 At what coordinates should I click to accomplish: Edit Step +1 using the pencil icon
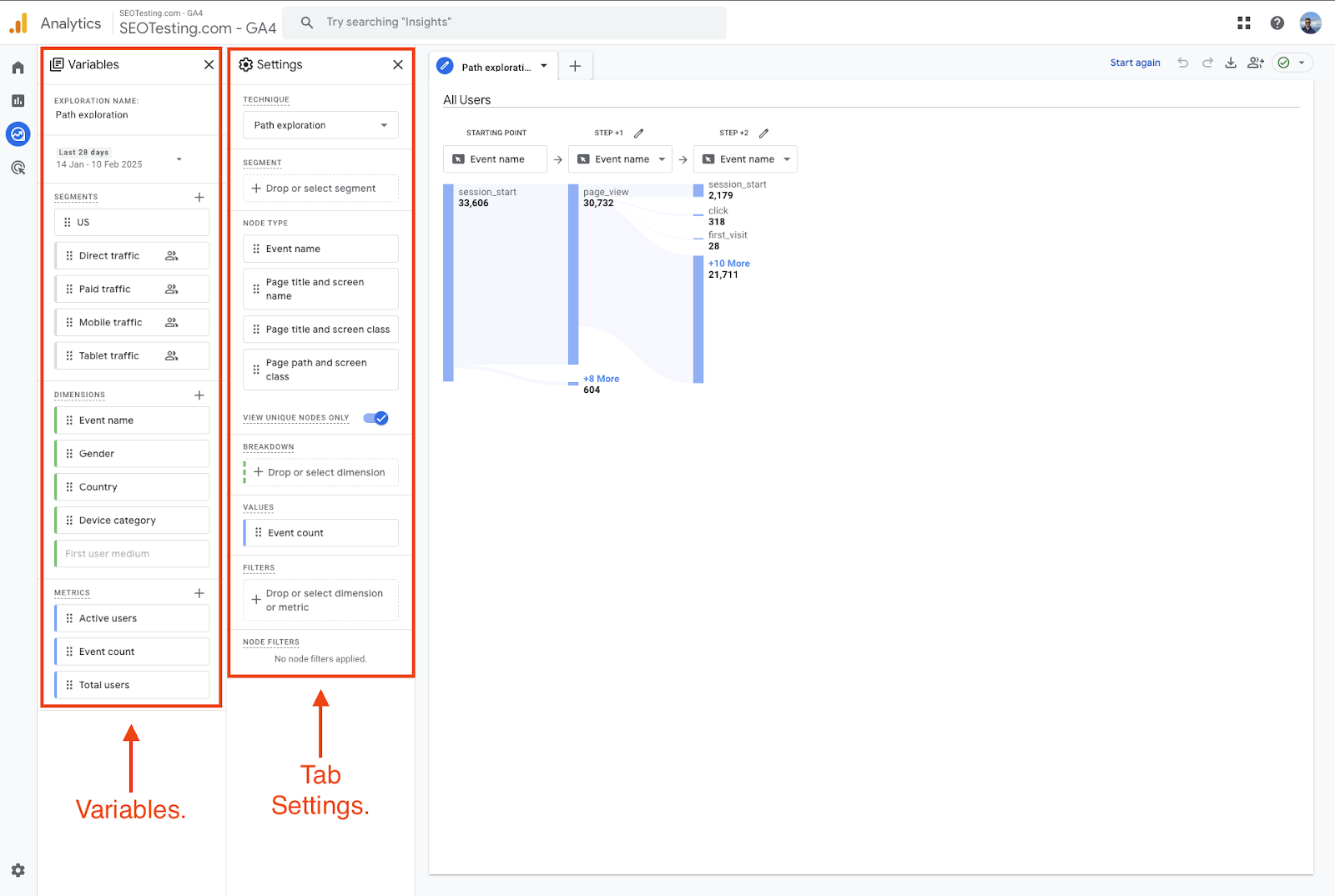click(x=639, y=132)
